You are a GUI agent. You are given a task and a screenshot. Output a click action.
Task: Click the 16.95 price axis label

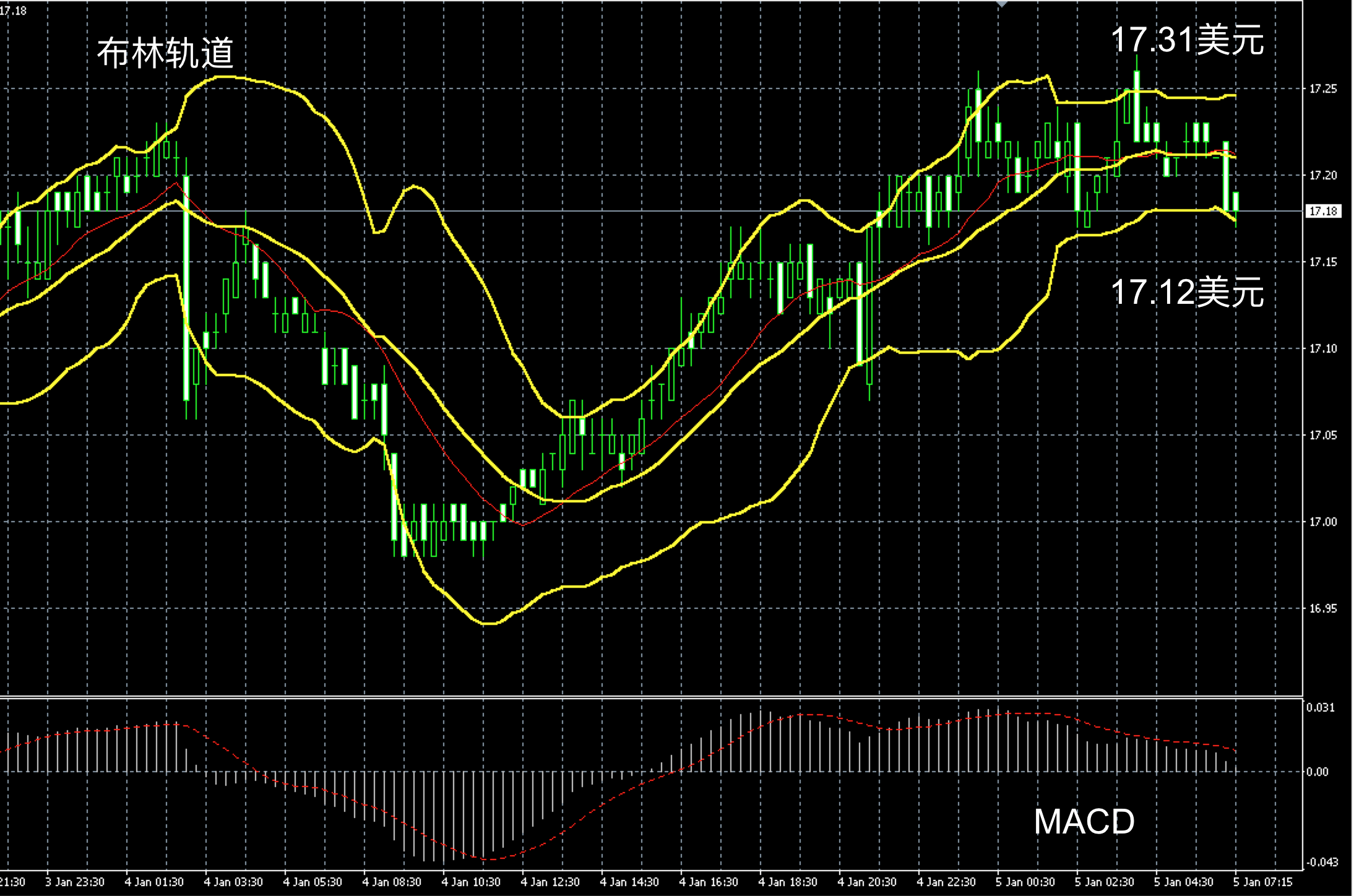[x=1323, y=608]
